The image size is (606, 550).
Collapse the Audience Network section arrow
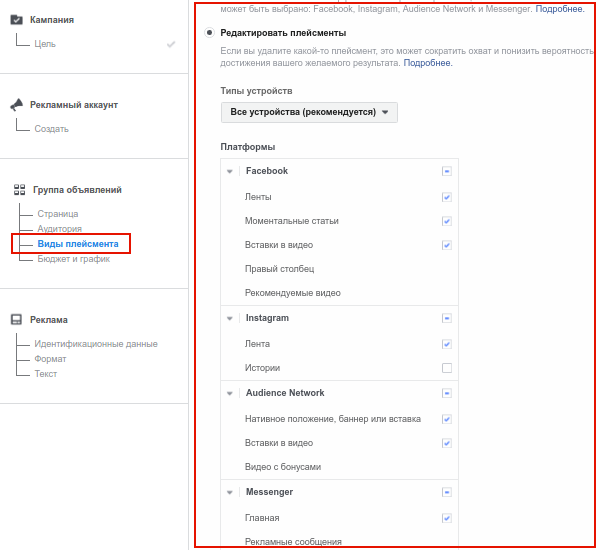(230, 393)
